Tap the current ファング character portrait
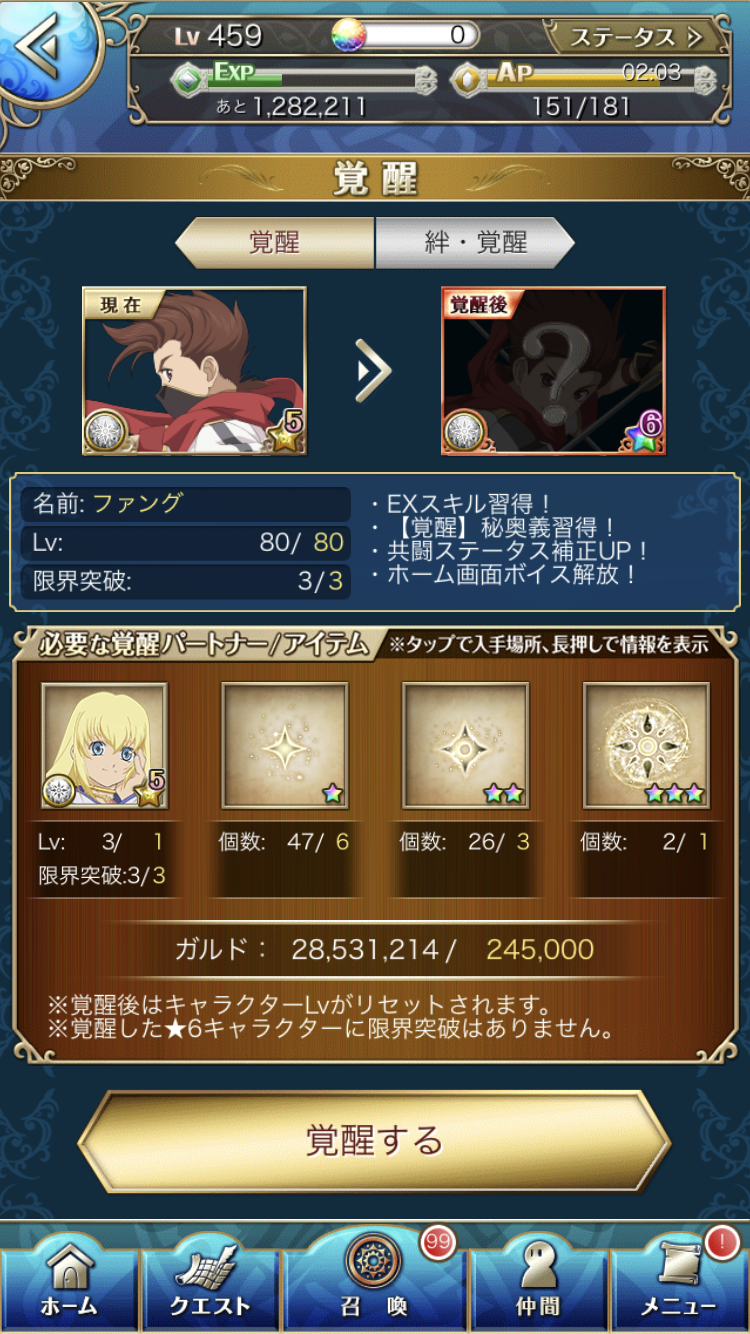Screen dimensions: 750x1334 pos(194,371)
